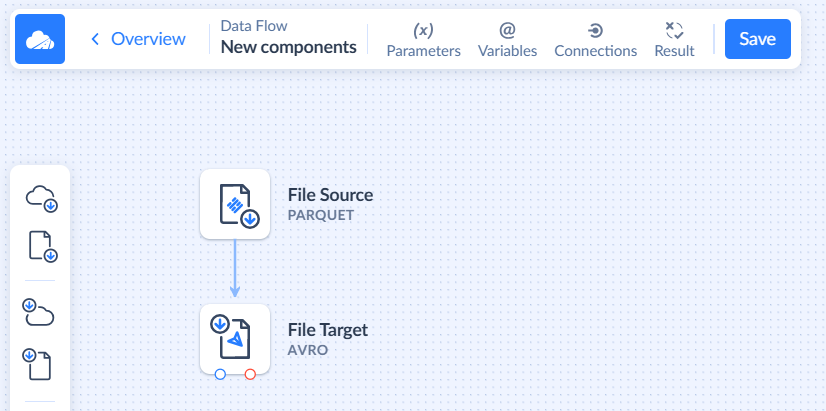Click the cloud logo home icon
Screen dimensions: 826x411
click(40, 39)
